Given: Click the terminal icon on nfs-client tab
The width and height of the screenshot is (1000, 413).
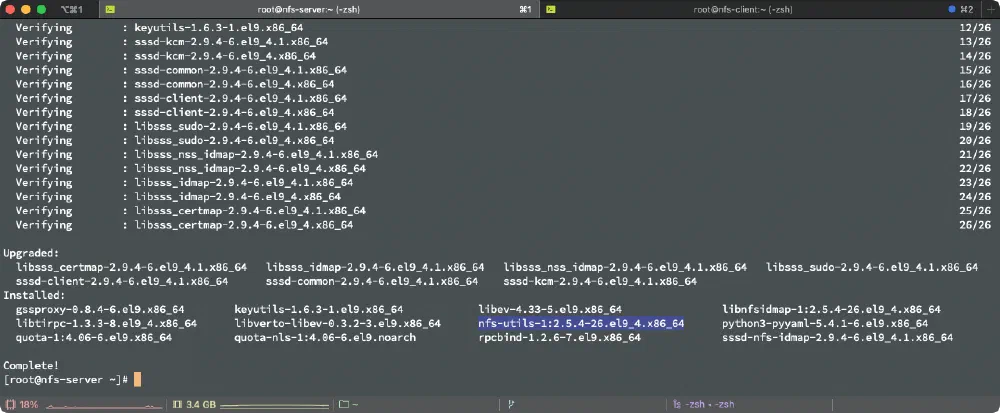Looking at the screenshot, I should tap(550, 9).
